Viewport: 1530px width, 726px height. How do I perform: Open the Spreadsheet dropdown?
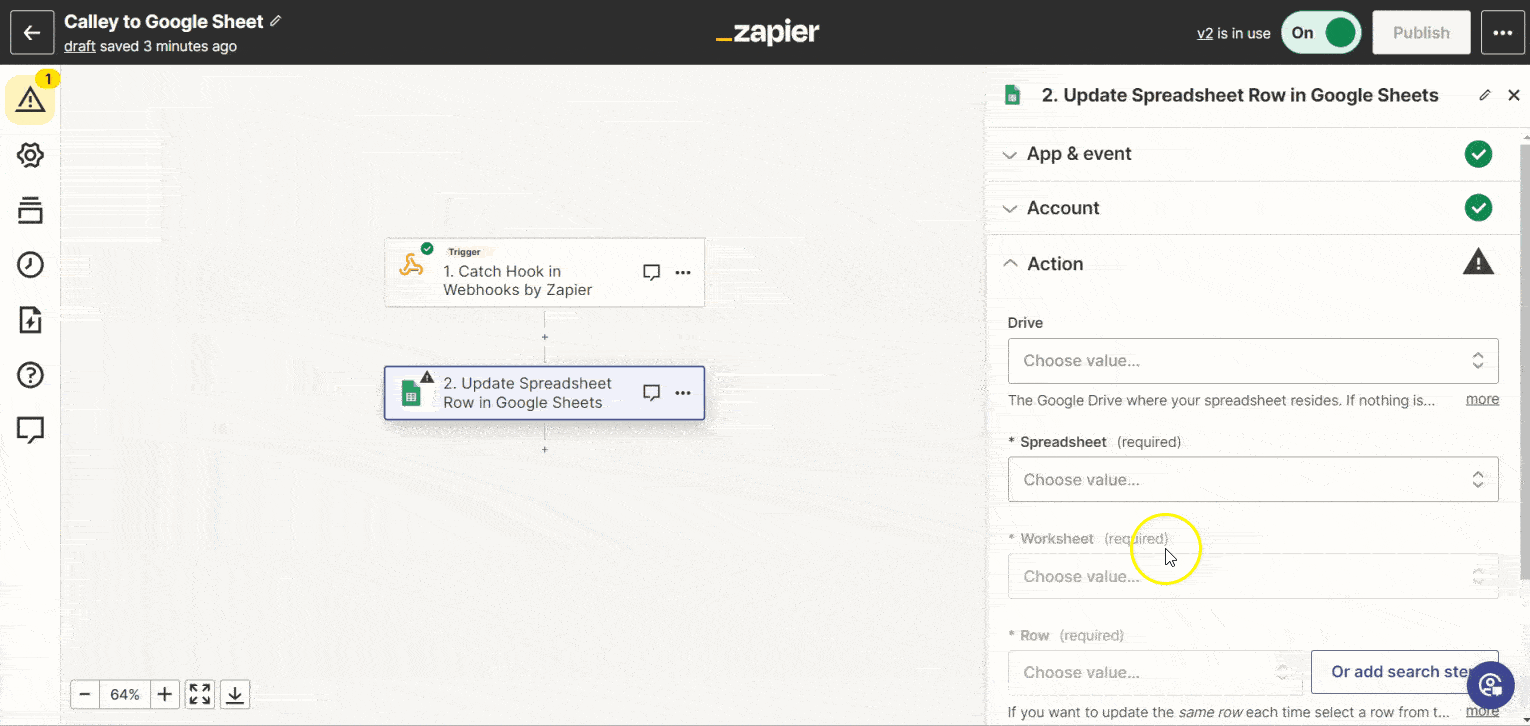click(x=1253, y=479)
